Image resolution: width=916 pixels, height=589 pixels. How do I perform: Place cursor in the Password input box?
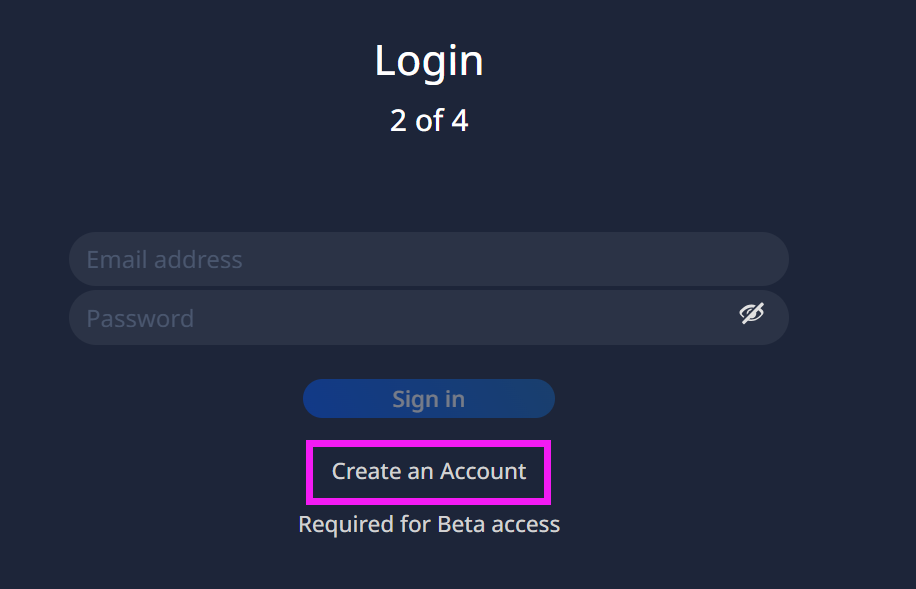400,318
